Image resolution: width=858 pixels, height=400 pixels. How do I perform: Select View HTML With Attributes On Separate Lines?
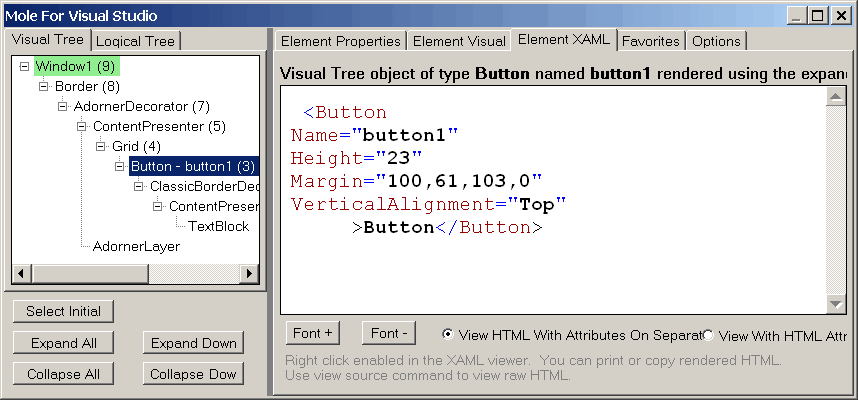(573, 335)
